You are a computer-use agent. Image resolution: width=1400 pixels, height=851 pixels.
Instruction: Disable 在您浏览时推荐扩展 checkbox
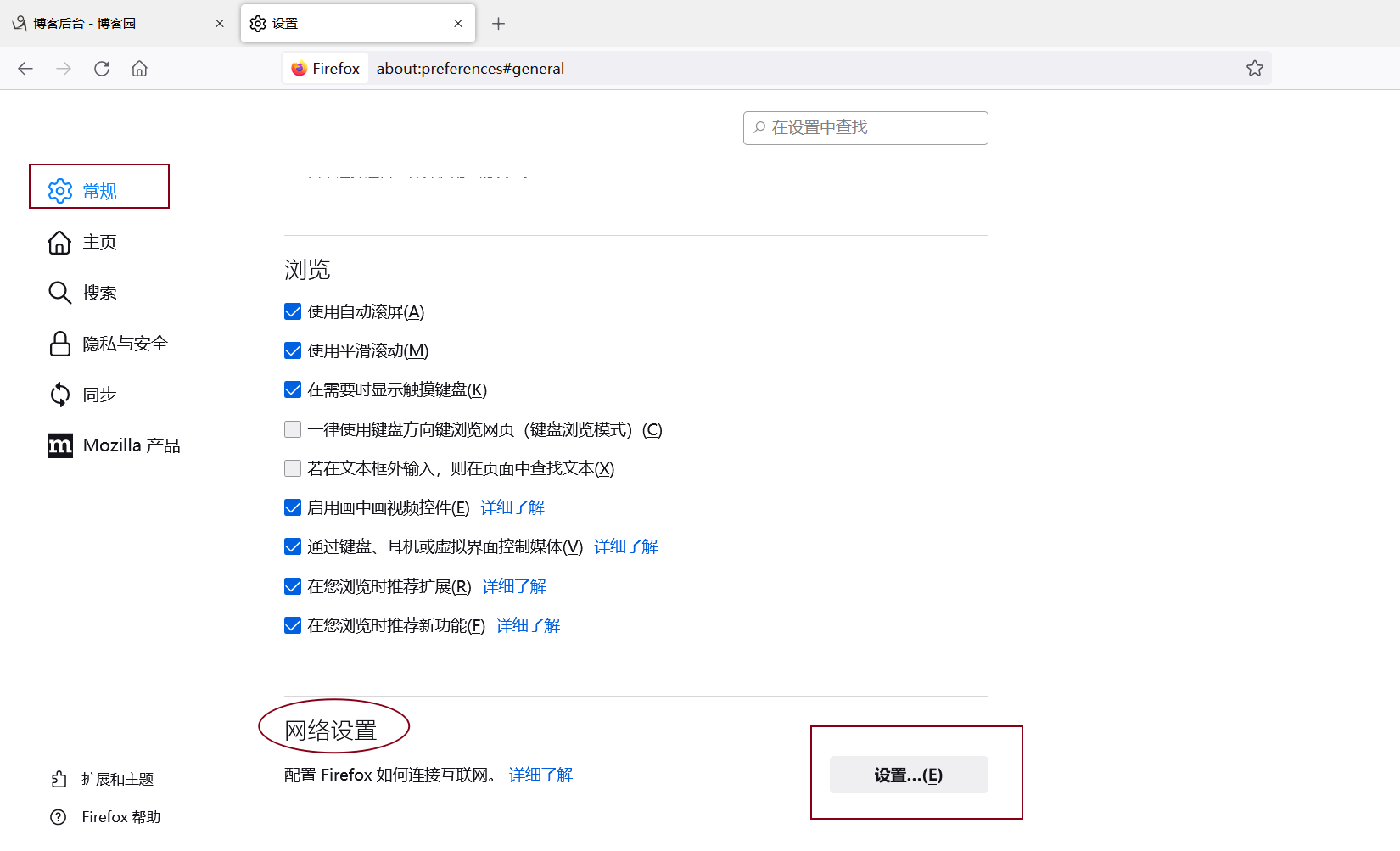pos(293,586)
